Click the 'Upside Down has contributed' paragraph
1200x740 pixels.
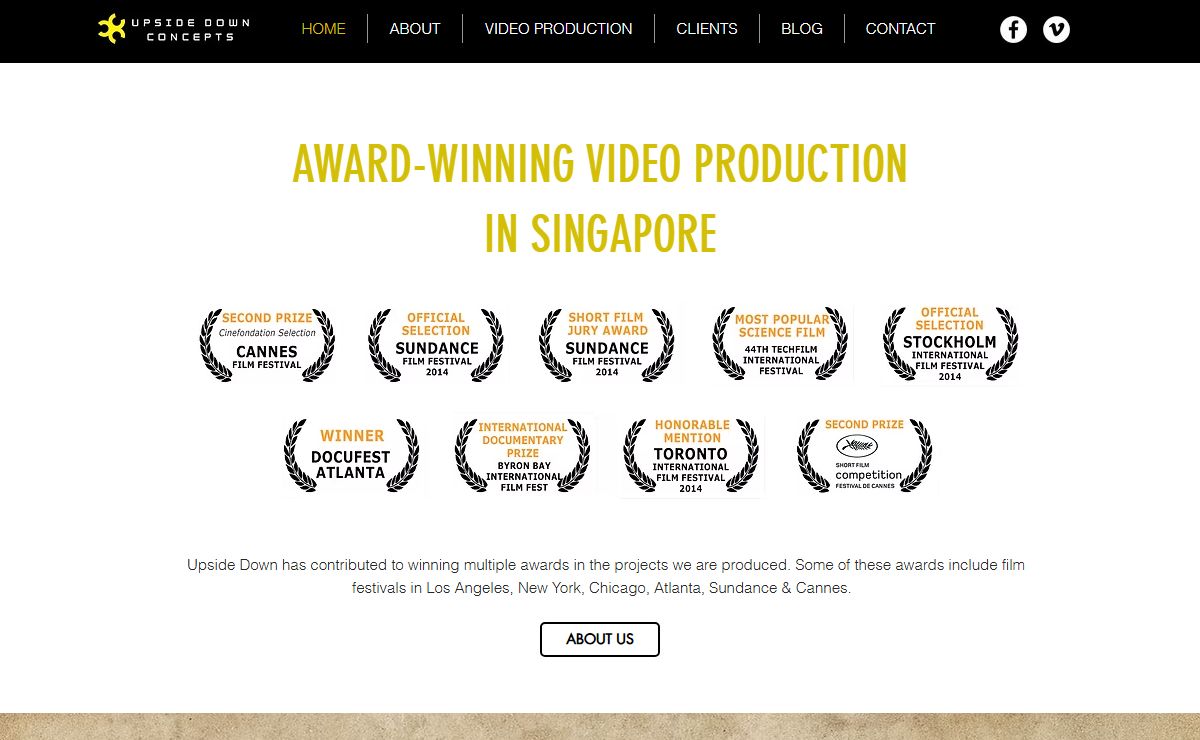coord(606,577)
